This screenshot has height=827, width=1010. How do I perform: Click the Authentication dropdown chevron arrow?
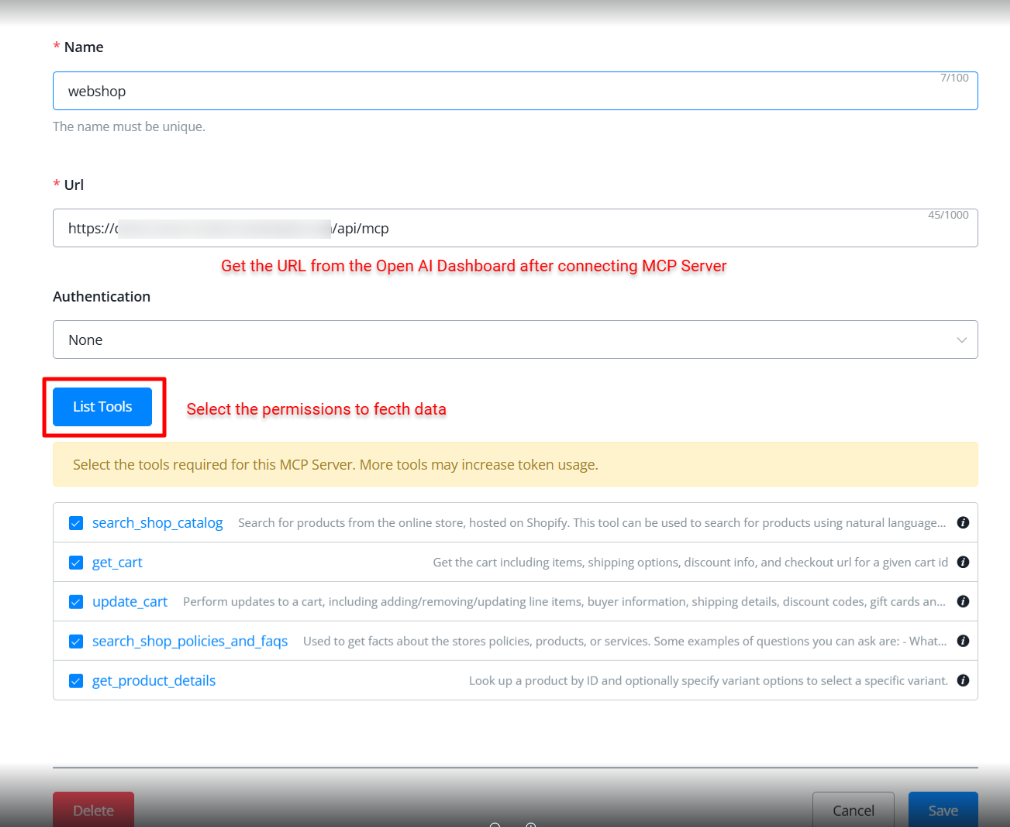961,340
